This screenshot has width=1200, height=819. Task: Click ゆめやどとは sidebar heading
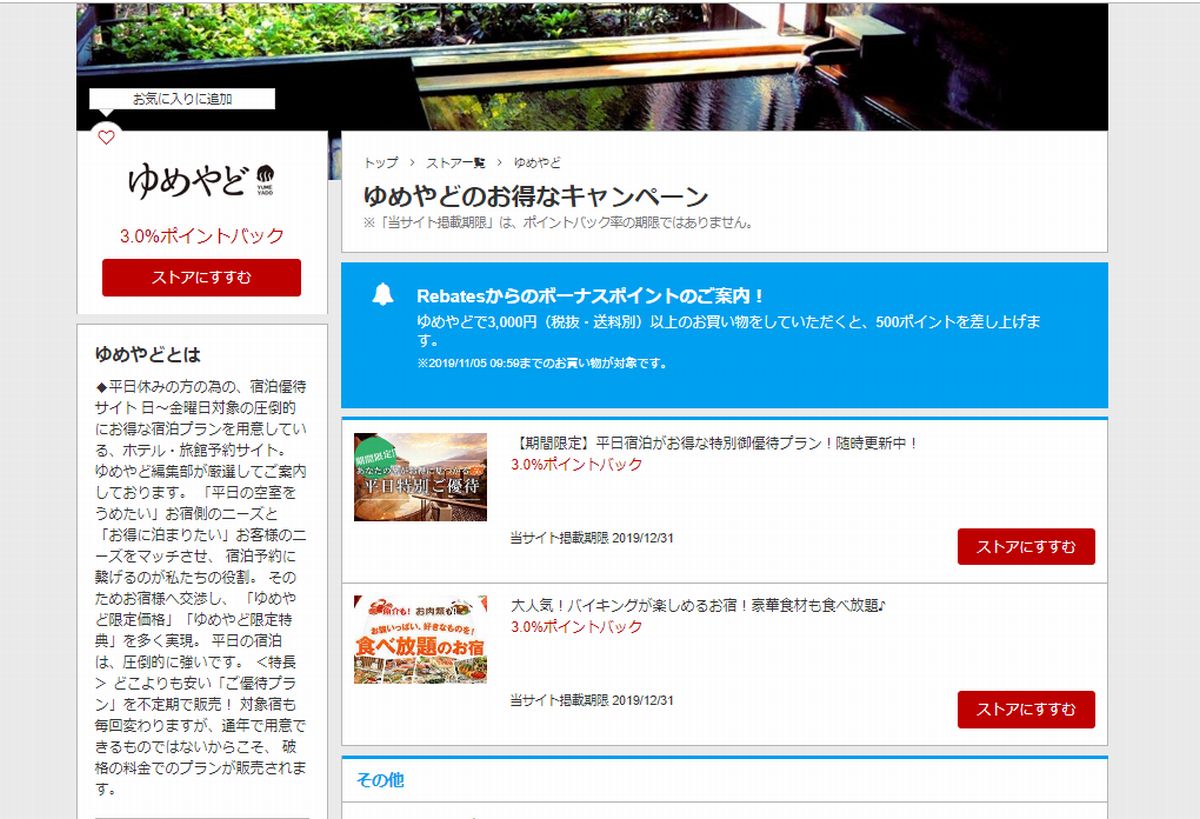click(x=148, y=354)
